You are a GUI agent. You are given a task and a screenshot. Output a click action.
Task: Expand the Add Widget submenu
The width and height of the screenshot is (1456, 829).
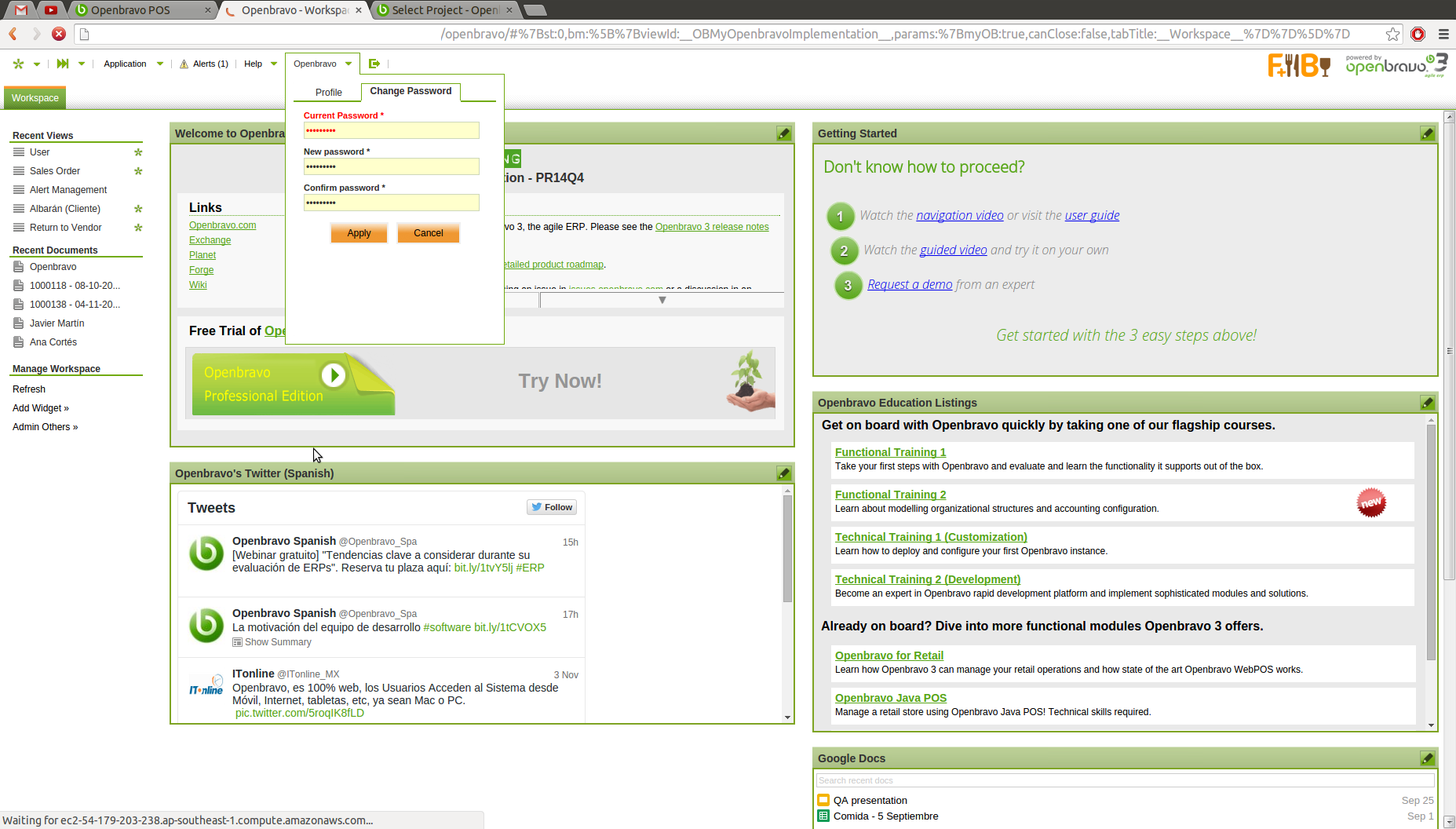pos(41,408)
